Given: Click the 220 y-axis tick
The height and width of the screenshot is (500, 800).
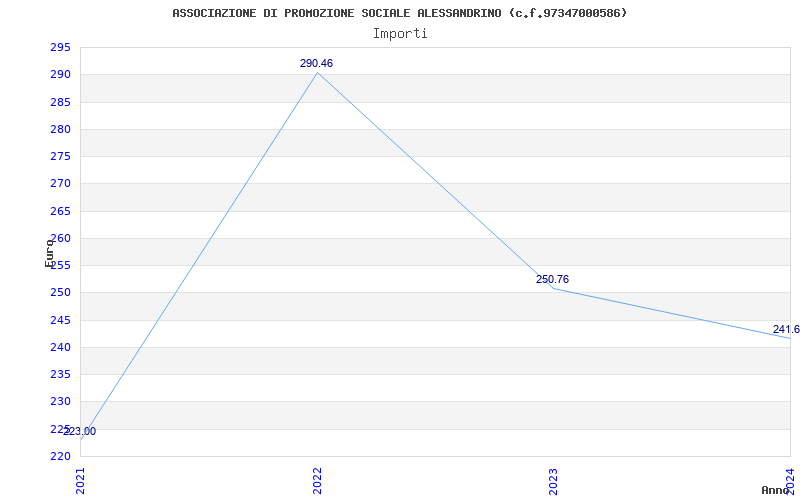Looking at the screenshot, I should (60, 456).
